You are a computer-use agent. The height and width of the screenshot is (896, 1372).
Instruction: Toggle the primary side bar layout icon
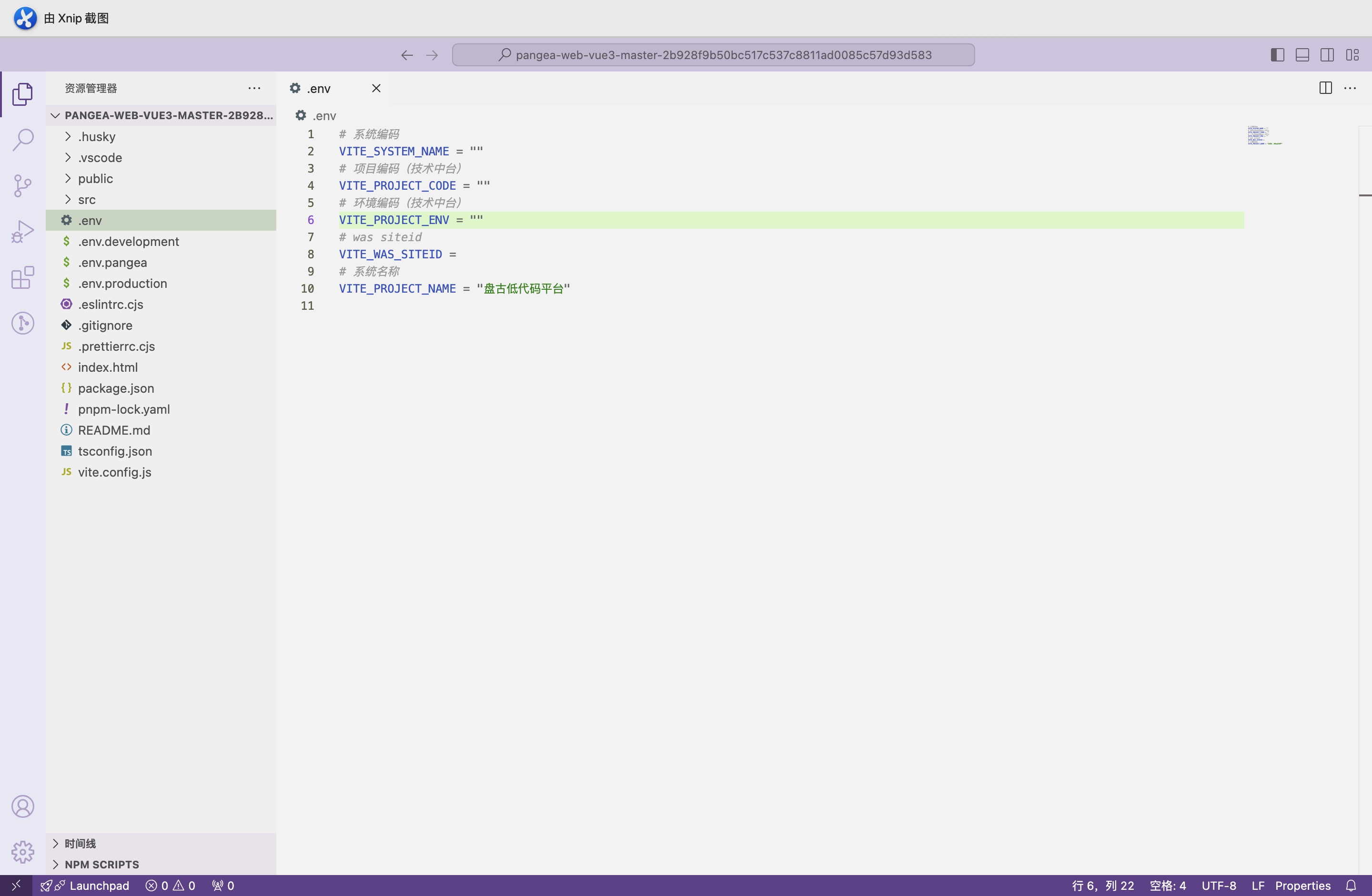click(x=1278, y=55)
